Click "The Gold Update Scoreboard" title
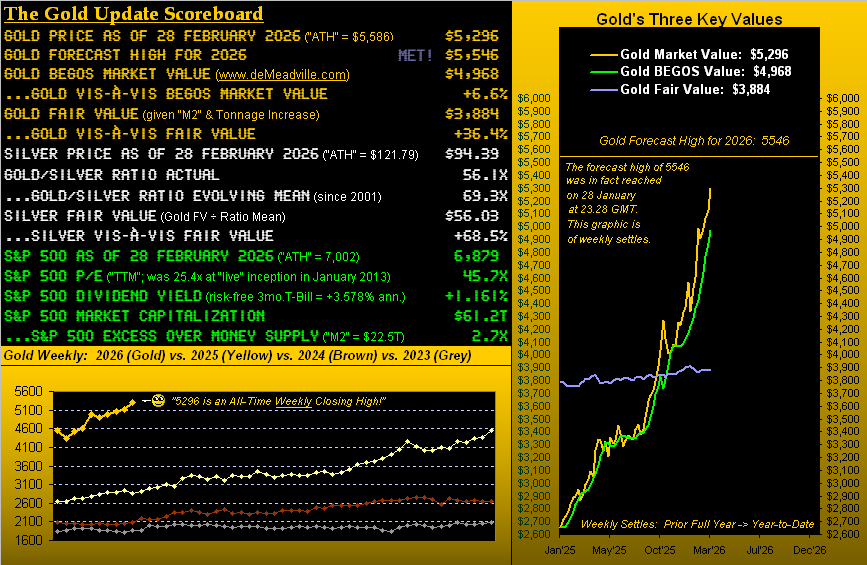 (x=134, y=14)
